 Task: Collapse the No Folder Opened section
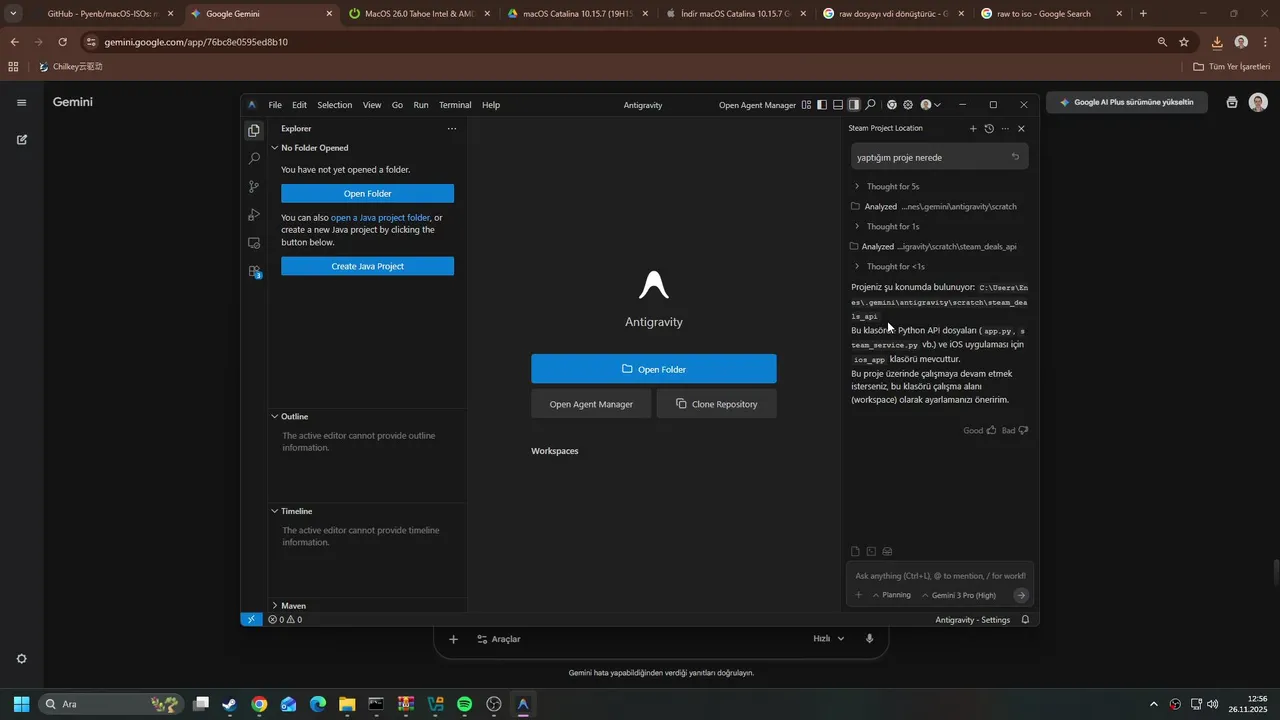pos(368,148)
